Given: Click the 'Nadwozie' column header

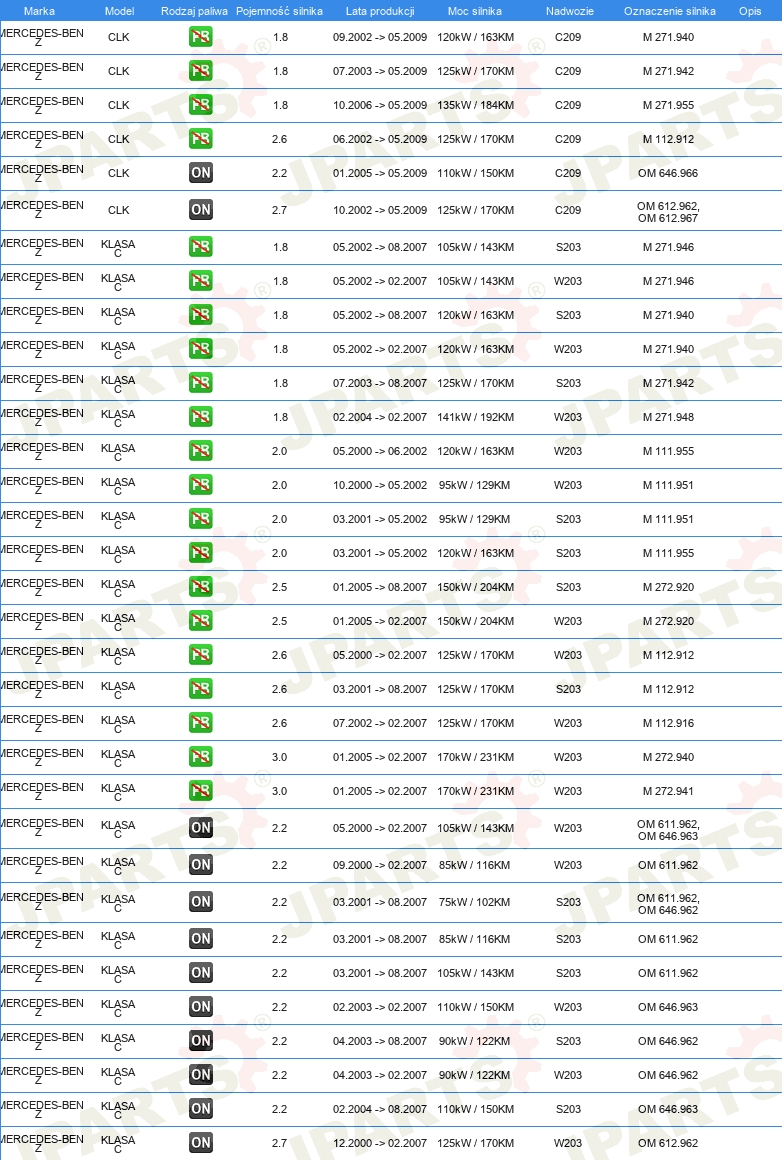Looking at the screenshot, I should (x=569, y=11).
